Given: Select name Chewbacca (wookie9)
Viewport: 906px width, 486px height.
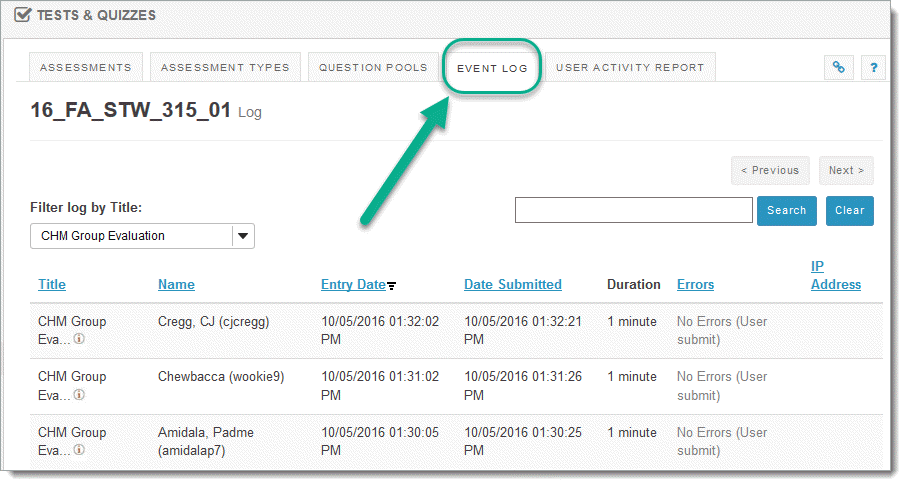Looking at the screenshot, I should tap(221, 376).
